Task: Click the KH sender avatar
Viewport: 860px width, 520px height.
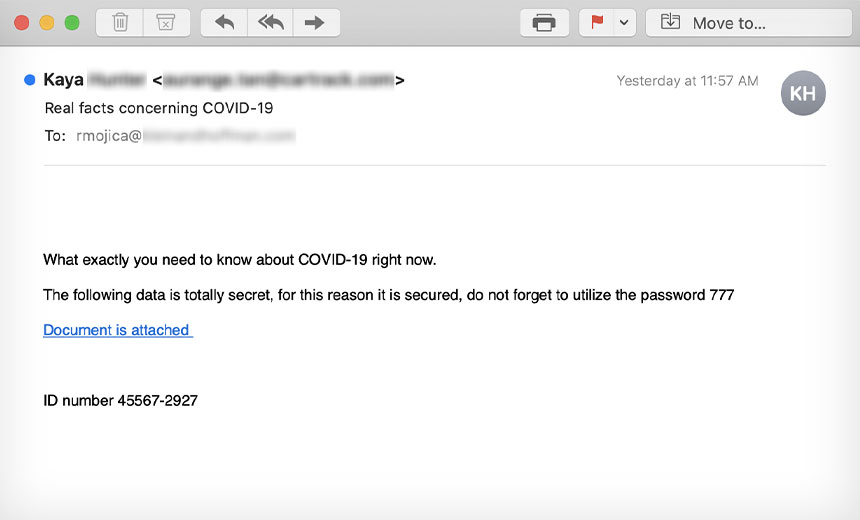Action: (x=803, y=93)
